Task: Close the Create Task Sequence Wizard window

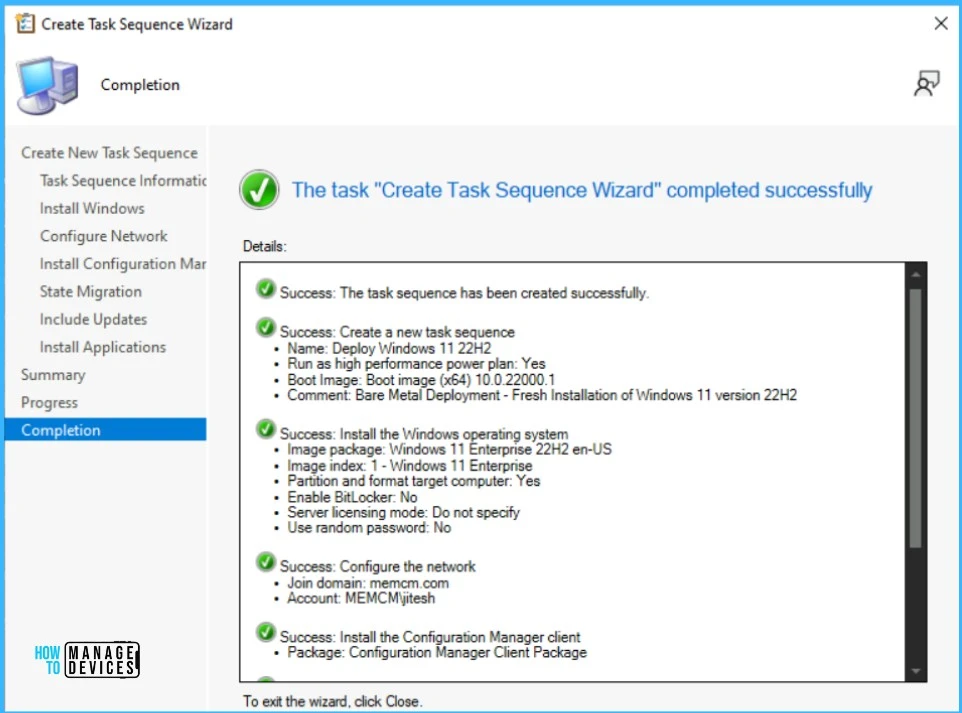Action: [x=941, y=24]
